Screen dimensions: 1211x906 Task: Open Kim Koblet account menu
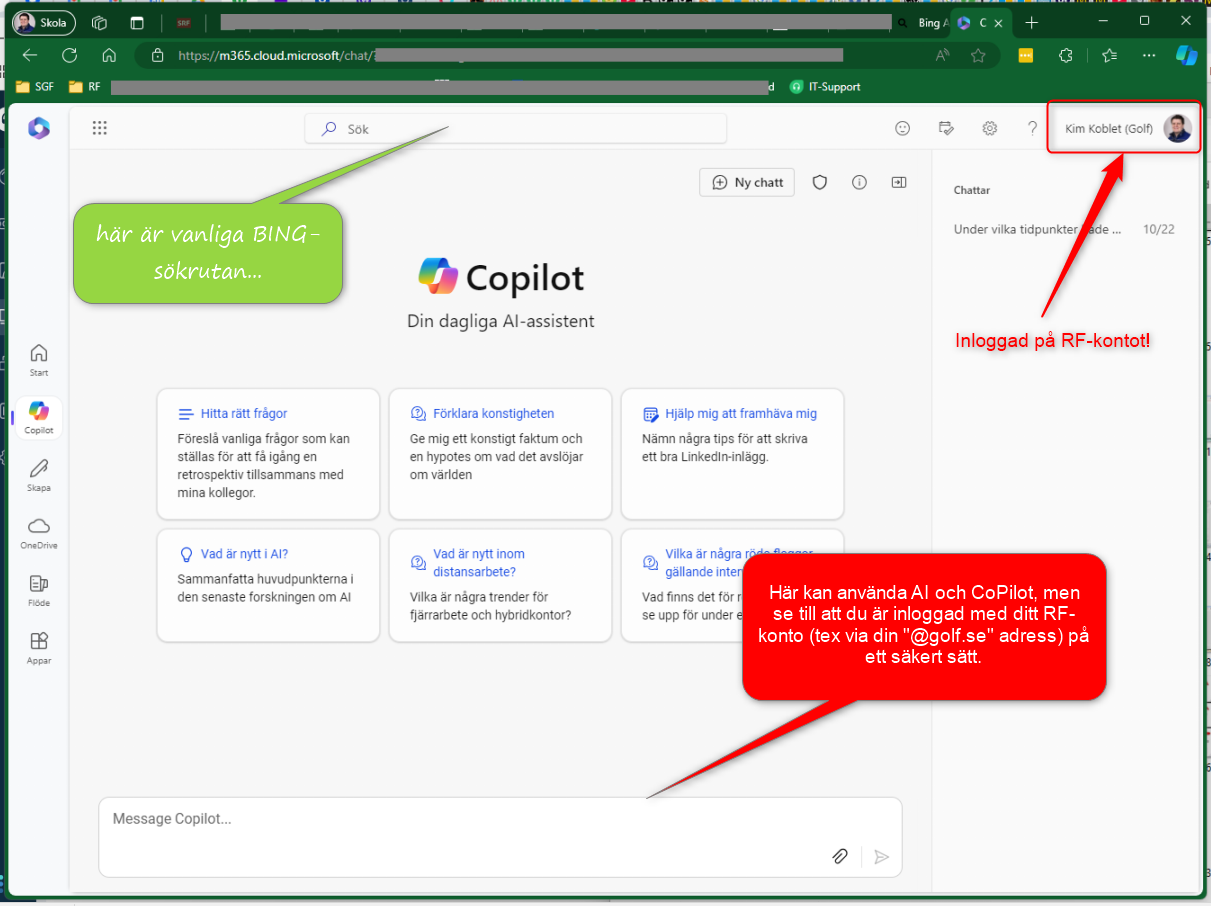[1123, 128]
